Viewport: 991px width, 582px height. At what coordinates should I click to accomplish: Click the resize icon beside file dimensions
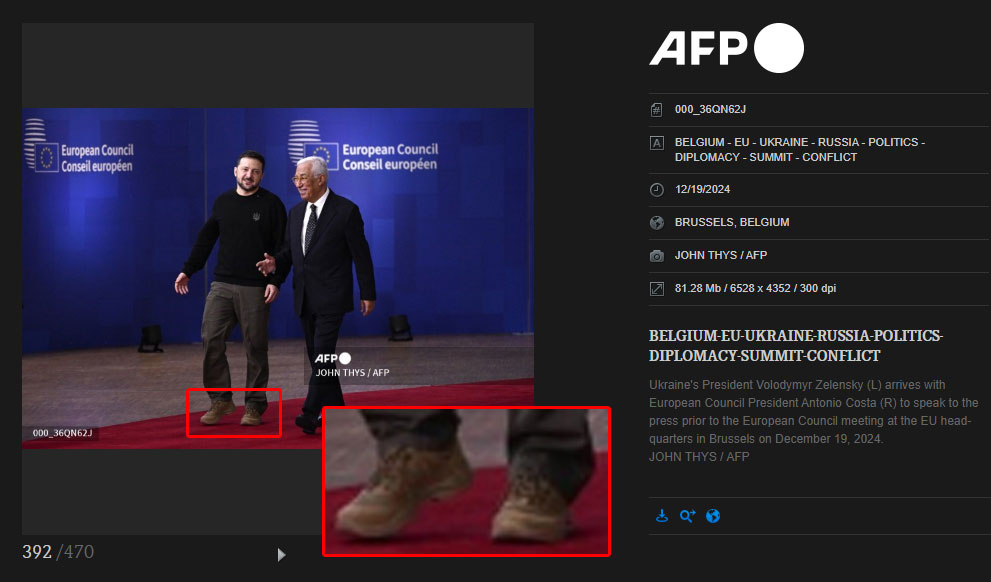click(657, 289)
